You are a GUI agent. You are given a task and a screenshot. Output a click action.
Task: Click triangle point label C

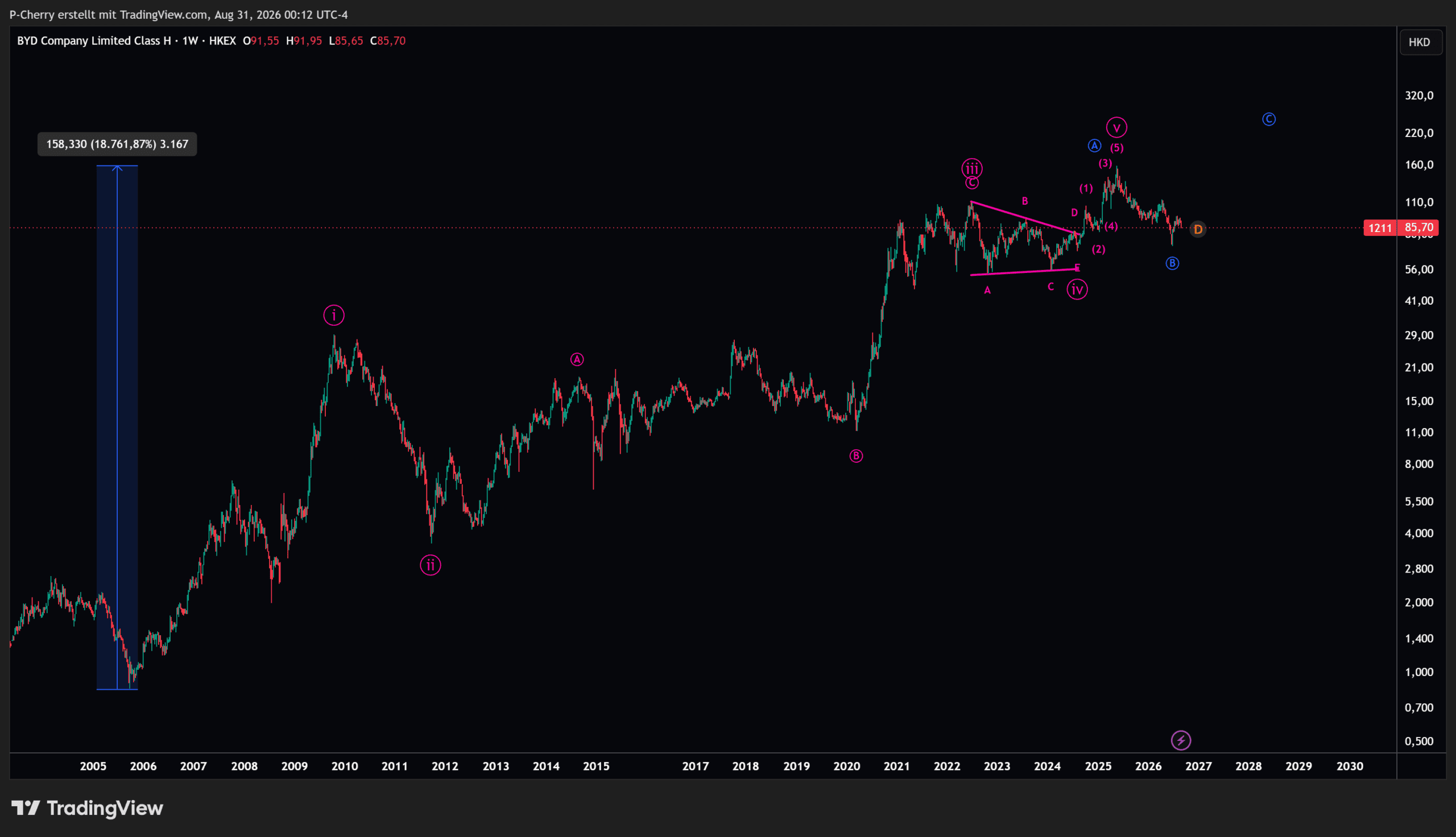[x=1050, y=286]
